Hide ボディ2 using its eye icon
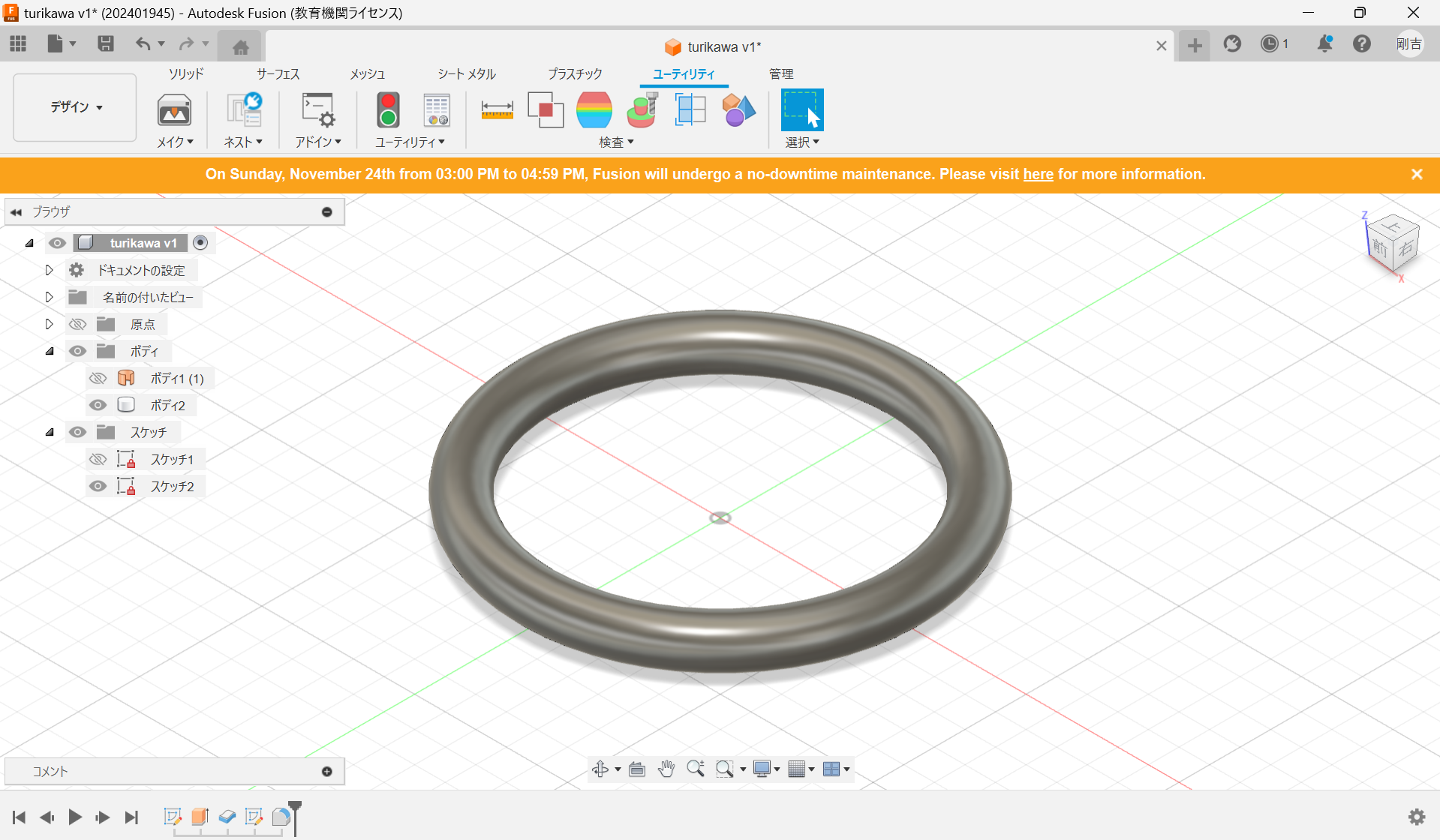This screenshot has width=1440, height=840. click(98, 405)
